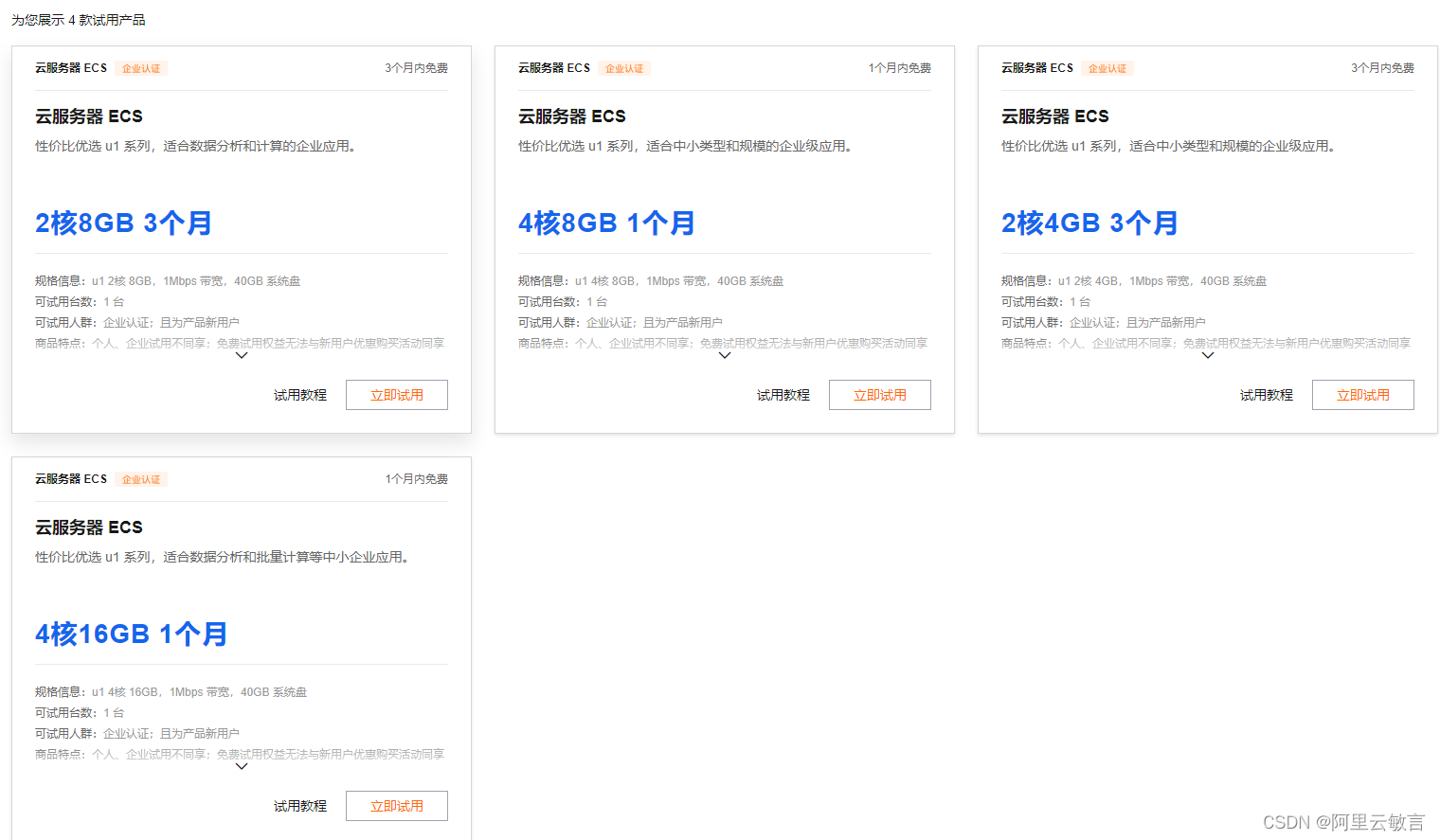This screenshot has width=1440, height=840.
Task: Click 企业认证 tag on 2核4GB card
Action: [1107, 68]
